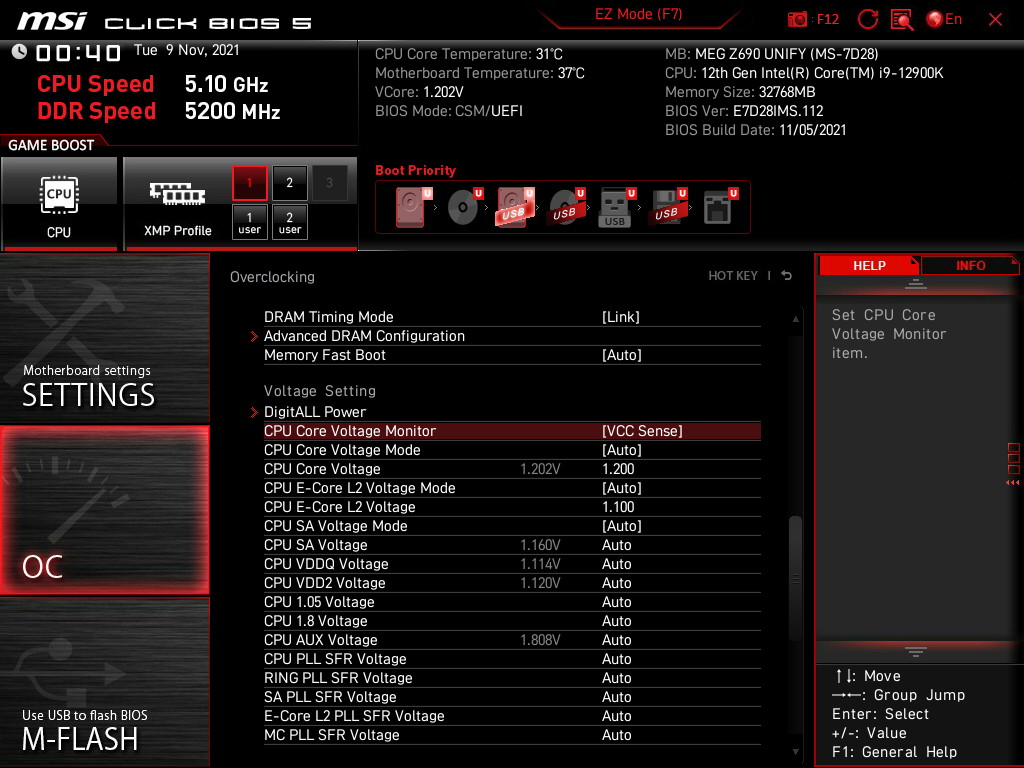
Task: Select the CPU VDDQ Voltage row
Action: (512, 564)
